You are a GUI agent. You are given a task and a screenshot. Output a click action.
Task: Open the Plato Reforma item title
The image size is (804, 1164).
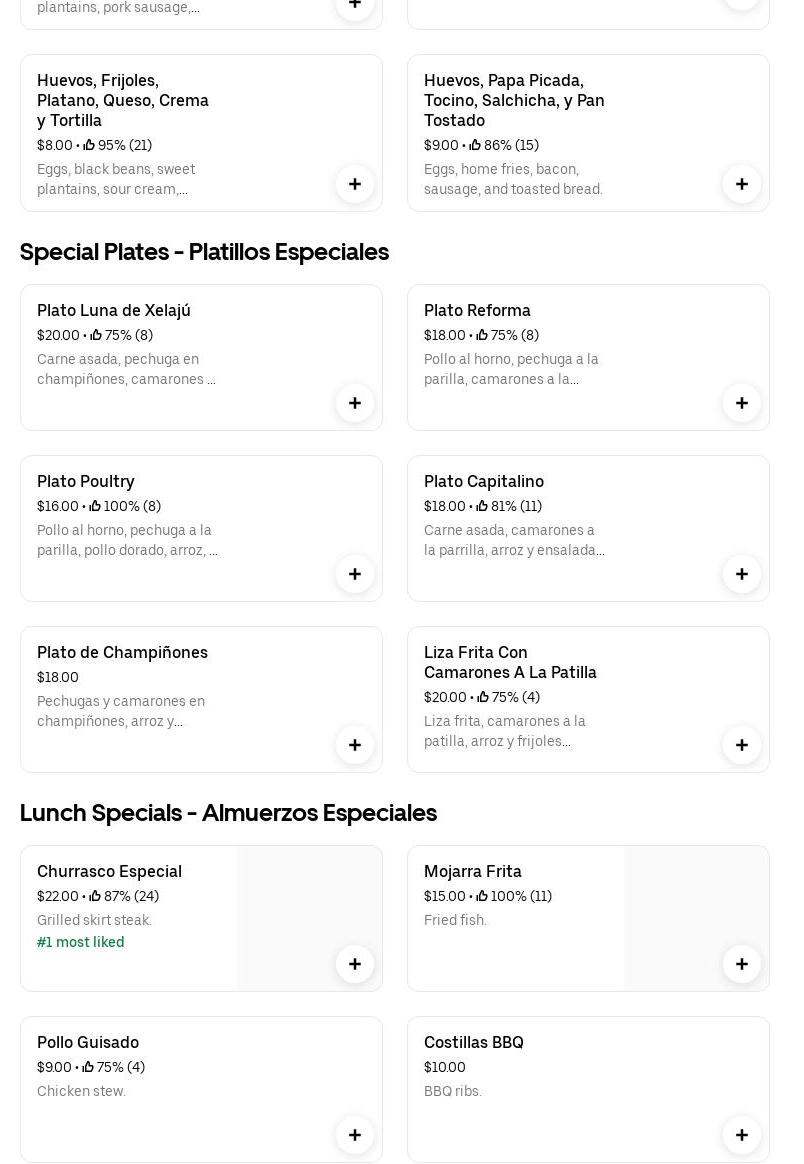pos(477,311)
